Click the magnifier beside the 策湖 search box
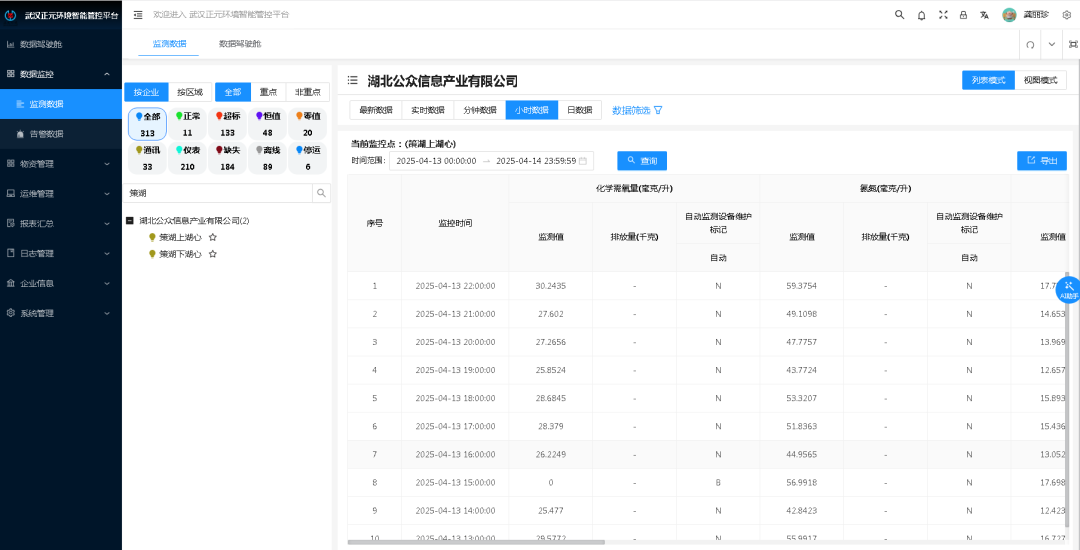Screen dimensions: 1080x550 (321, 193)
